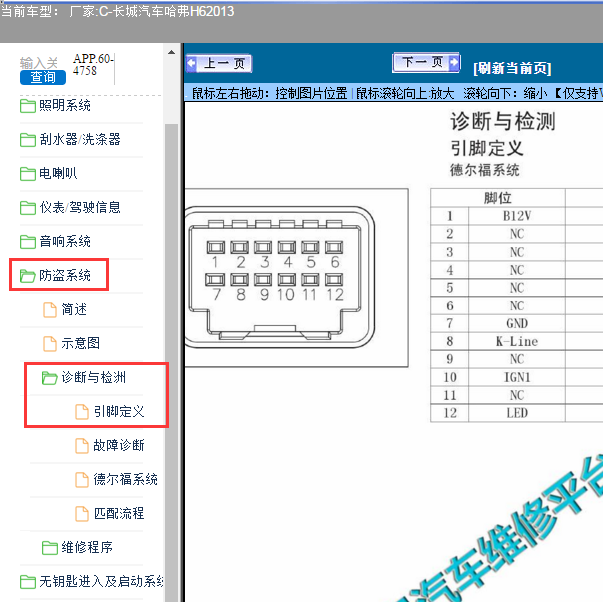Click the APP.60-4758 text in sidebar

click(92, 65)
